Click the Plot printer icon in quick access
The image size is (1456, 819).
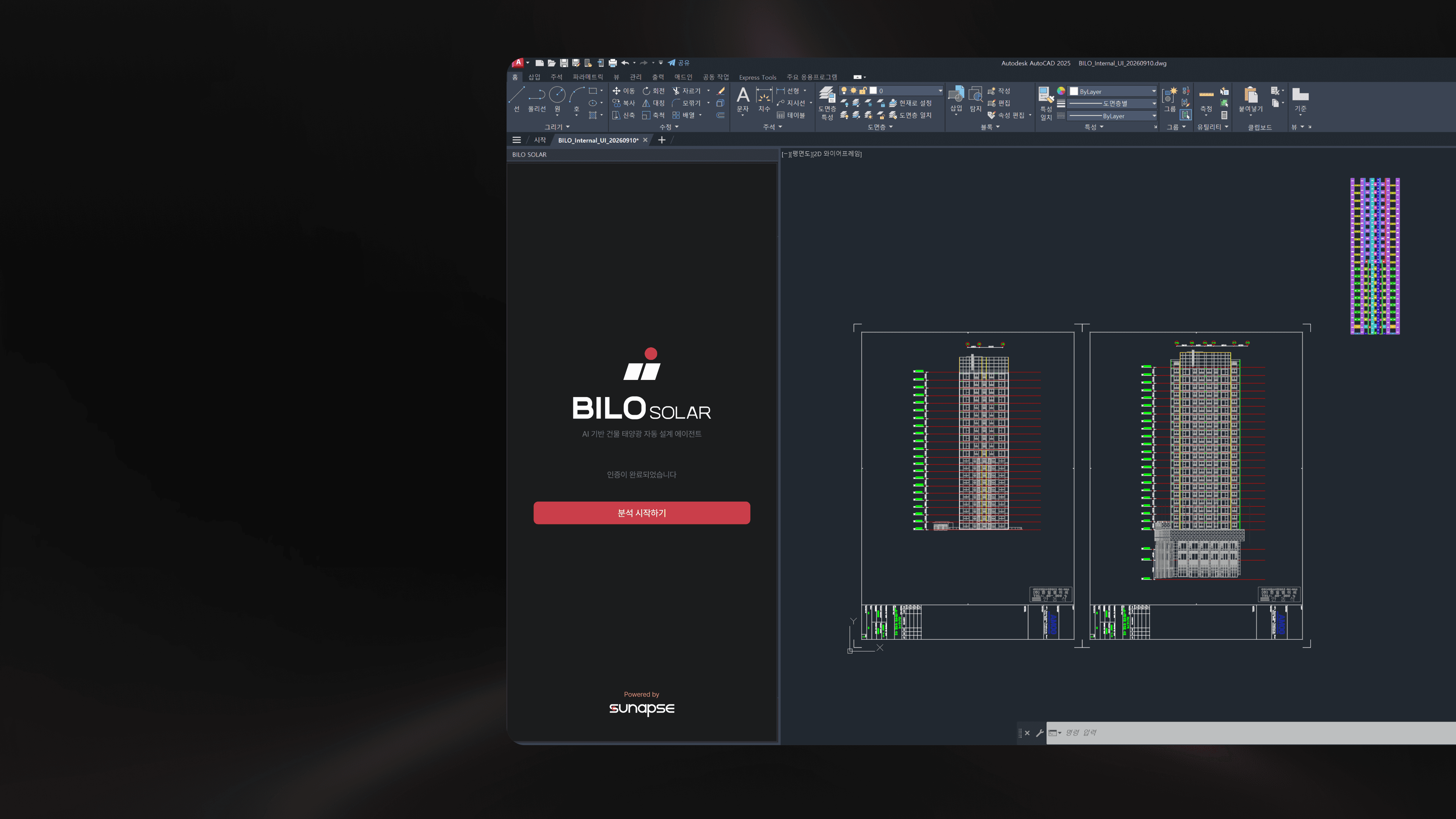click(612, 63)
